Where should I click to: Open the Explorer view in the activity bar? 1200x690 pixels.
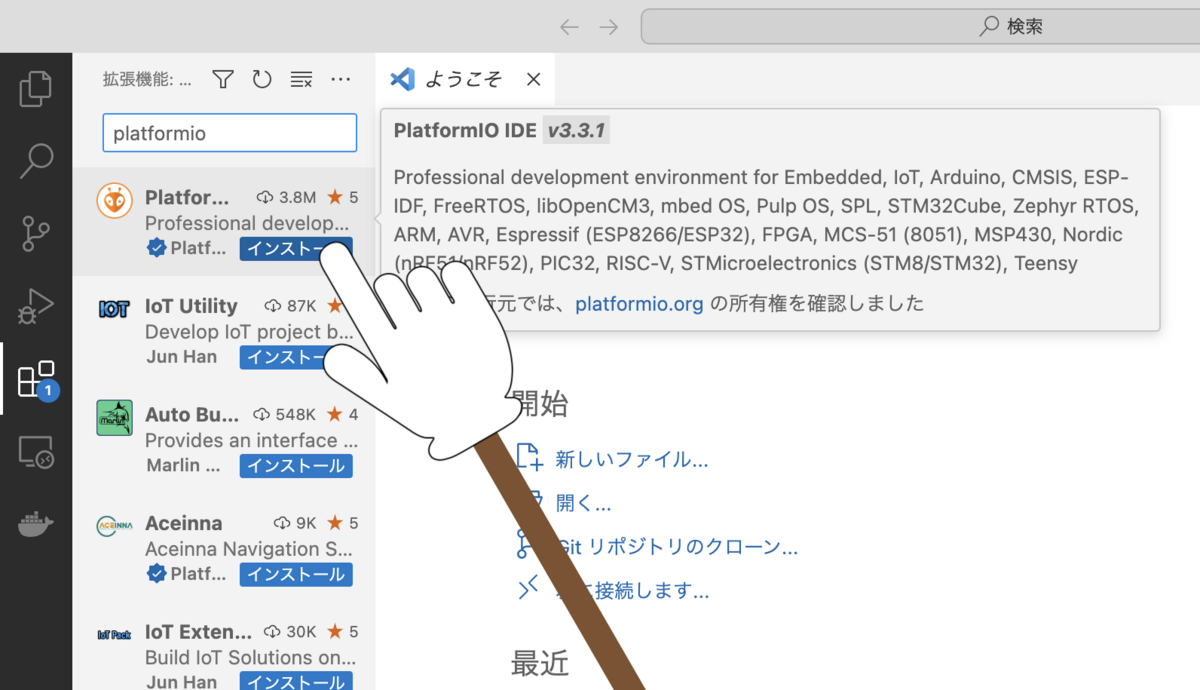pyautogui.click(x=36, y=88)
